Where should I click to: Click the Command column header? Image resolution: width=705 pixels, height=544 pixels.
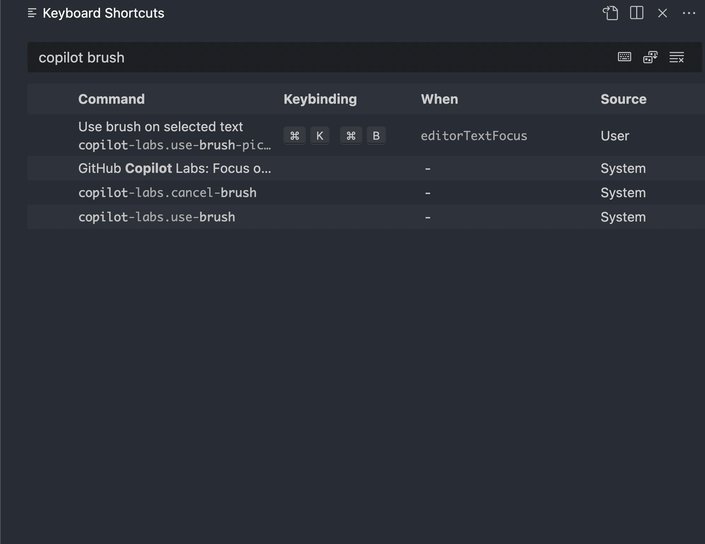pyautogui.click(x=112, y=99)
